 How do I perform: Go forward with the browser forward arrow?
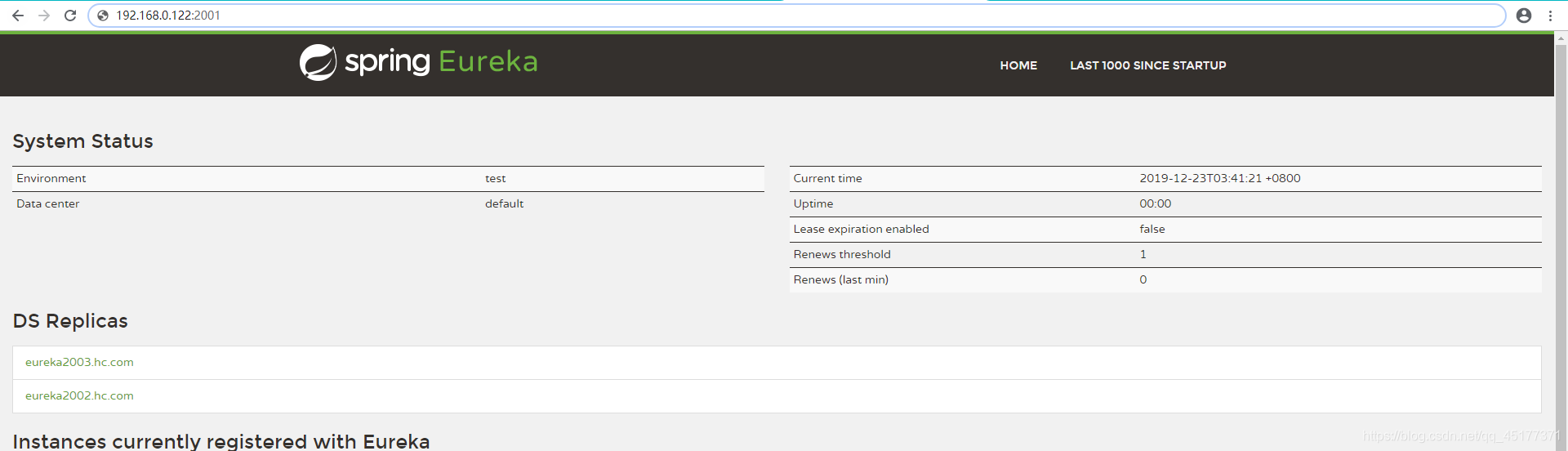pyautogui.click(x=44, y=16)
